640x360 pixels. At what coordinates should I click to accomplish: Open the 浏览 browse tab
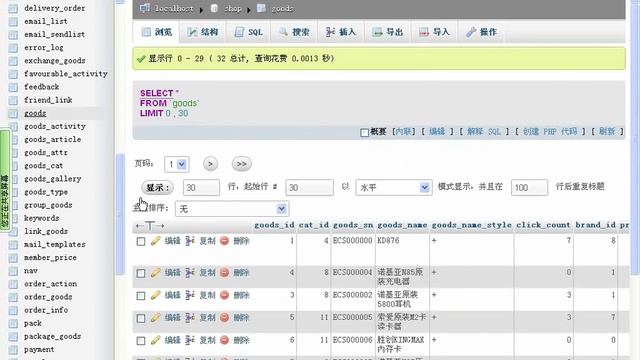click(157, 32)
